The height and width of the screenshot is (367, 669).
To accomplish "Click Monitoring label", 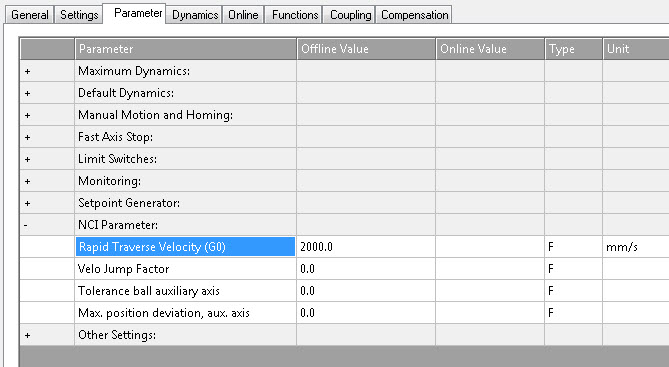I will click(109, 181).
